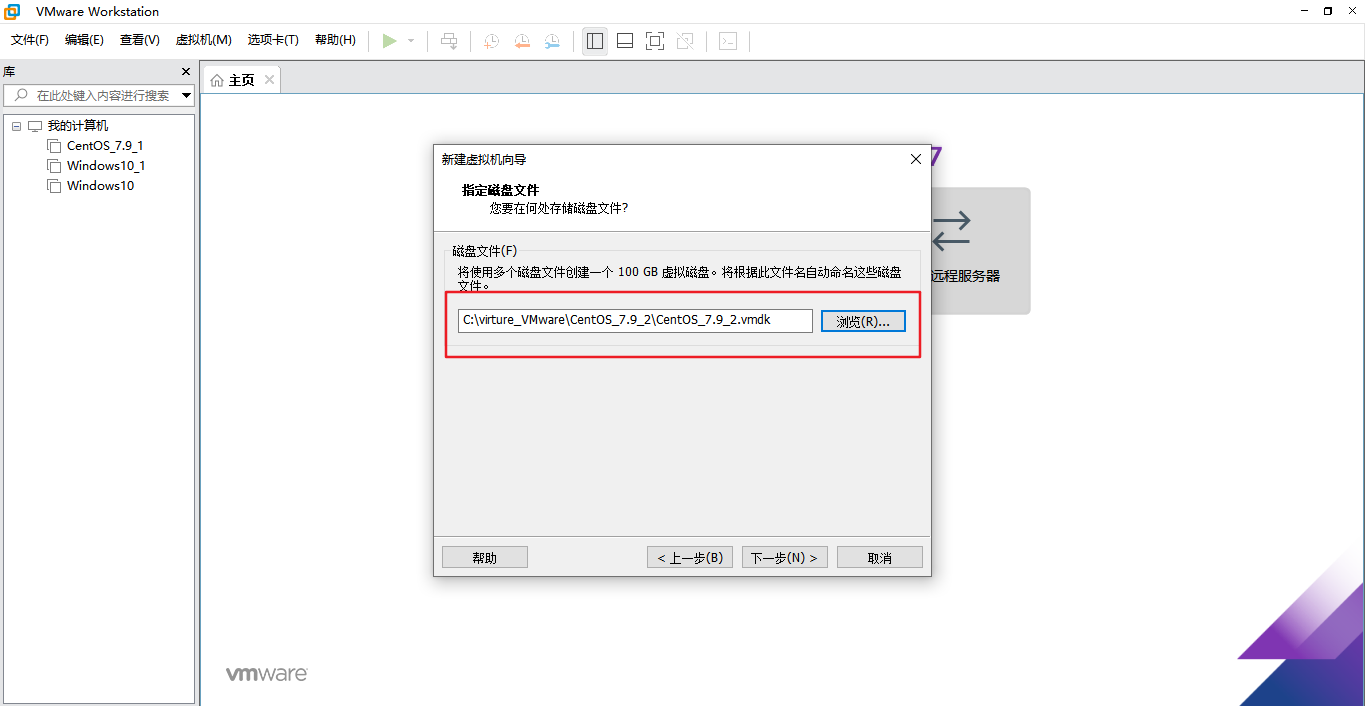Power on the virtual machine

(390, 41)
